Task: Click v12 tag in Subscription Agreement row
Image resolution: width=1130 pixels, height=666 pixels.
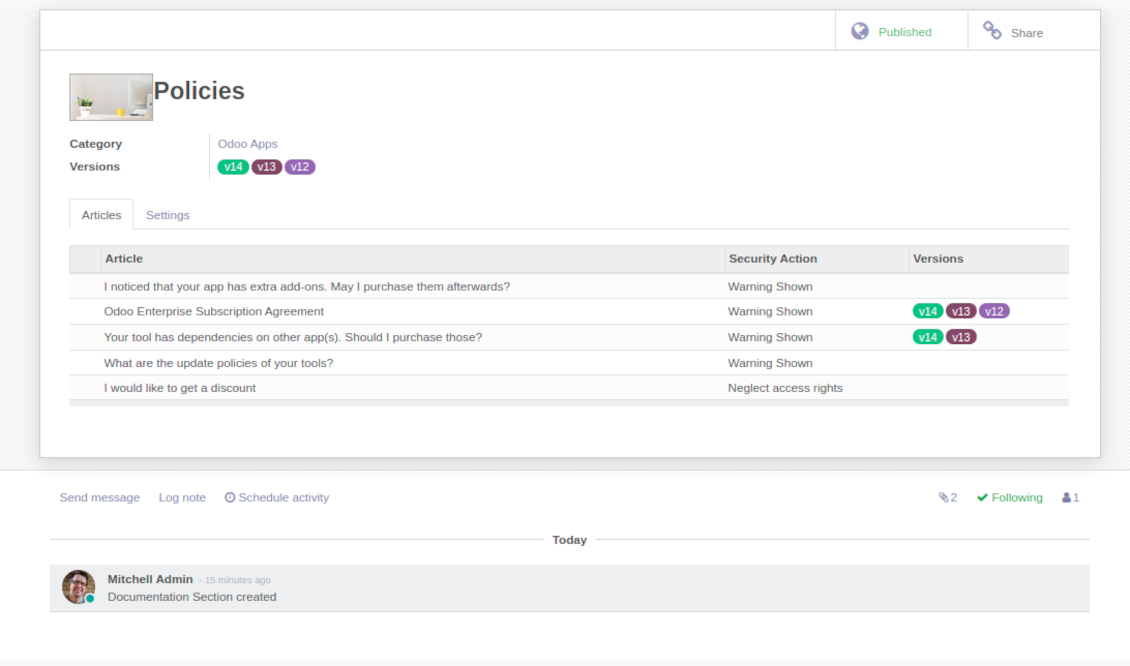Action: click(994, 311)
